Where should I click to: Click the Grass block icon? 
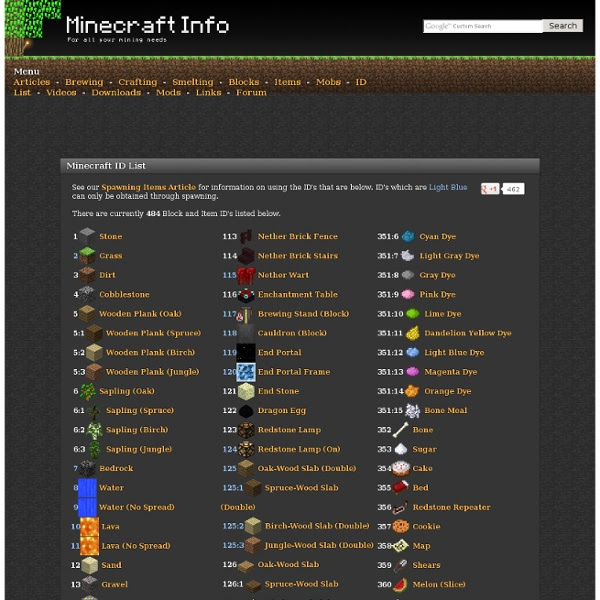click(87, 256)
